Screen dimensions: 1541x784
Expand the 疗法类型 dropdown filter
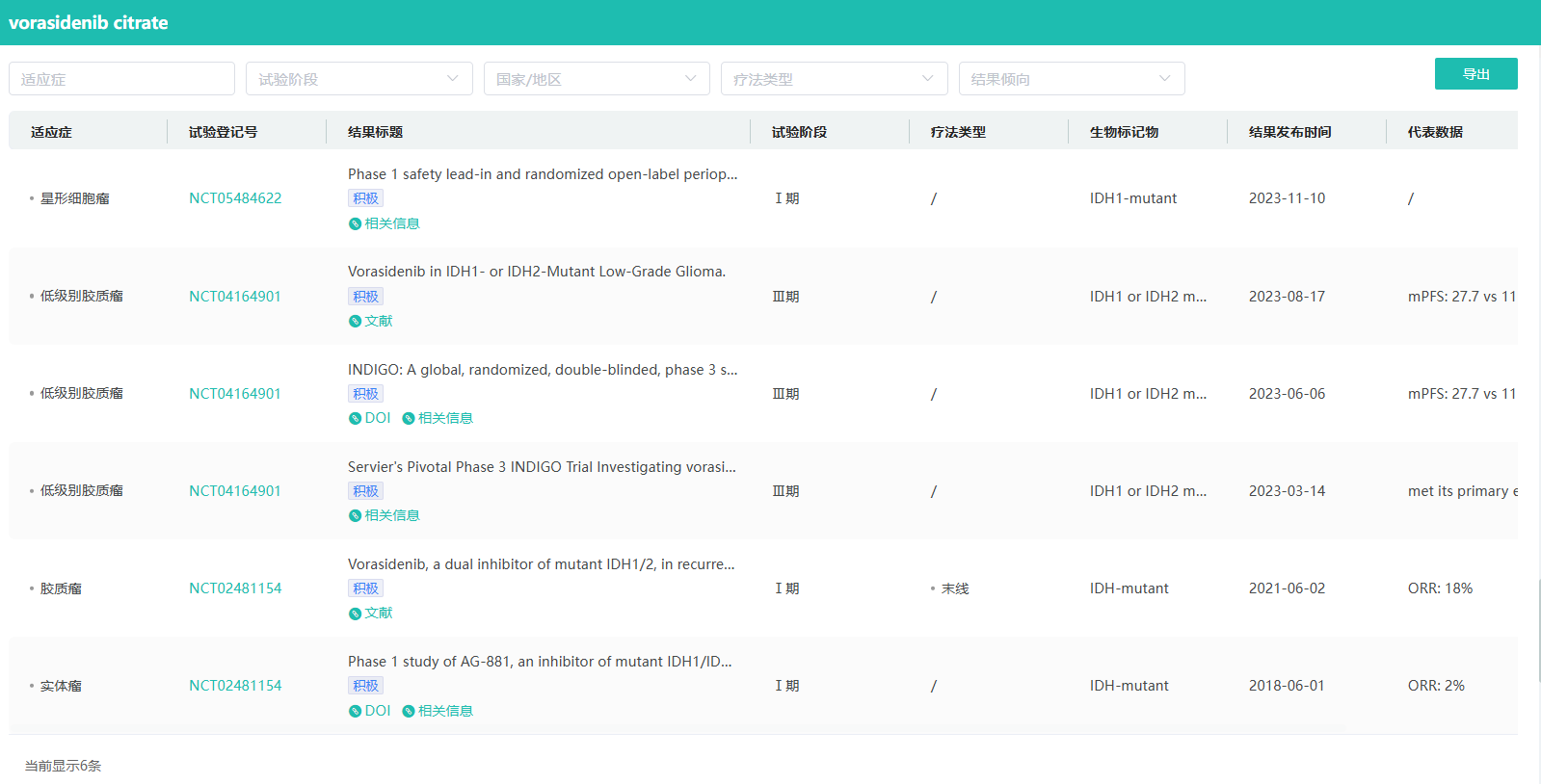point(834,79)
